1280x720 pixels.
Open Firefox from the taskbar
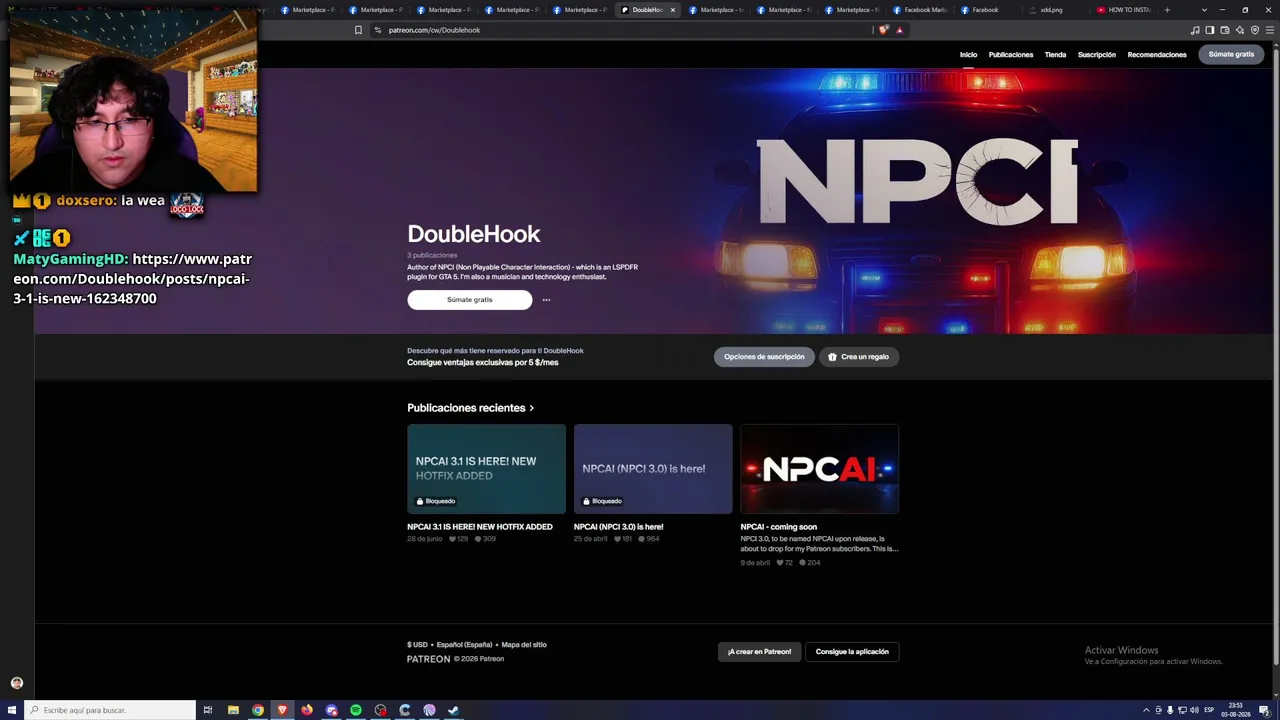coord(307,710)
